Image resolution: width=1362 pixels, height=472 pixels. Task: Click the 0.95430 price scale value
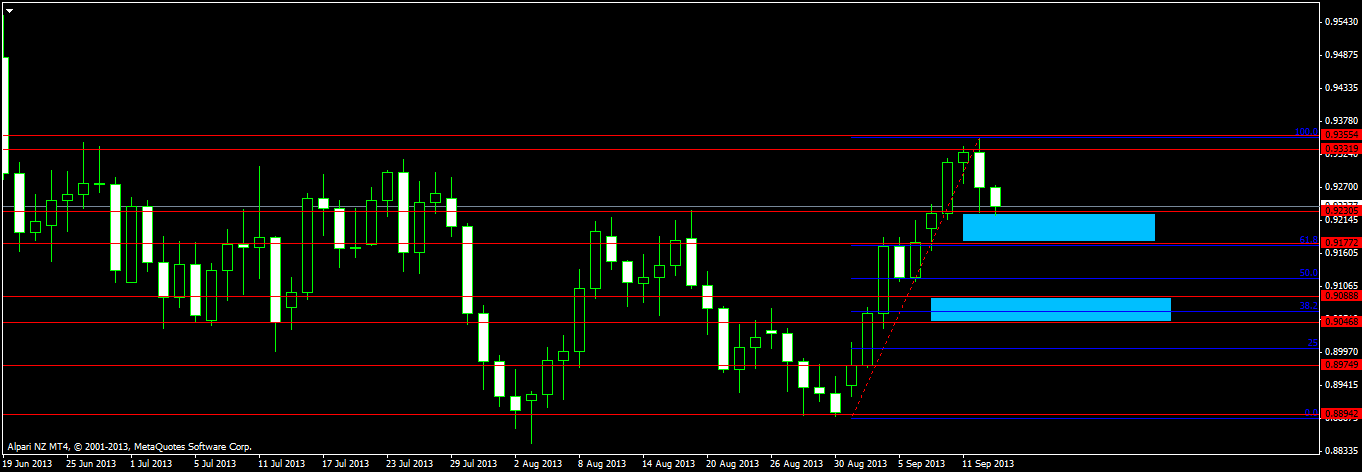tap(1341, 21)
